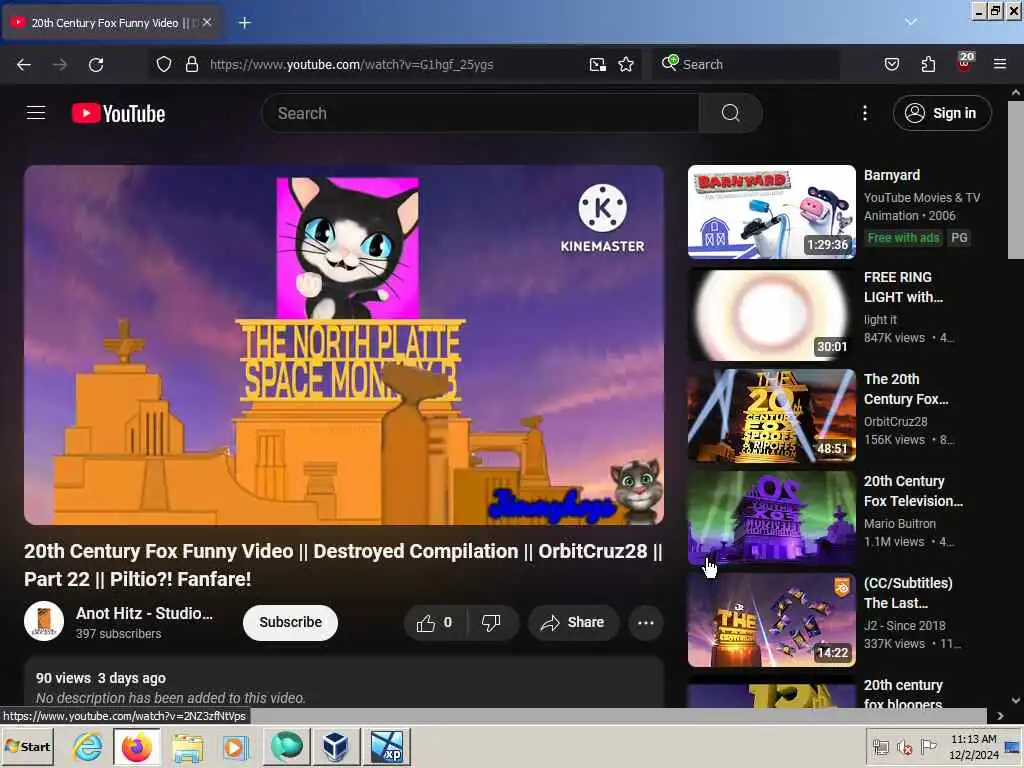Open Windows Explorer folder in taskbar
The image size is (1024, 768).
(x=187, y=746)
